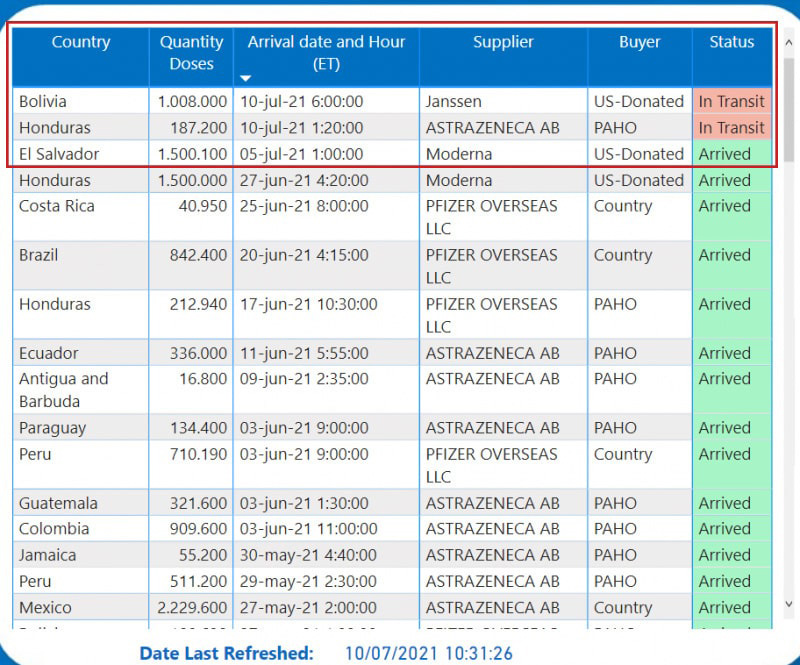The height and width of the screenshot is (665, 800).
Task: Click the PAHO buyer cell in Paraguay row
Action: [615, 428]
